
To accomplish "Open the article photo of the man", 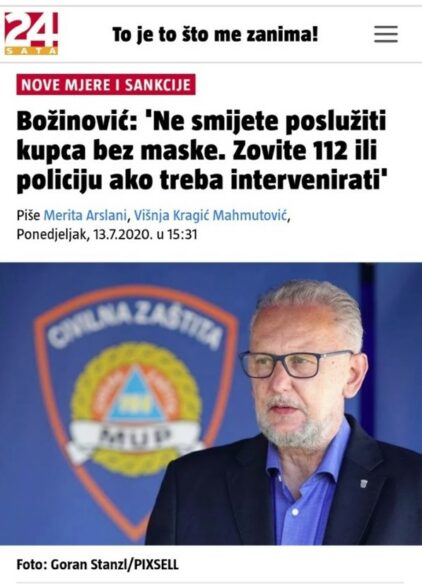I will (x=211, y=404).
